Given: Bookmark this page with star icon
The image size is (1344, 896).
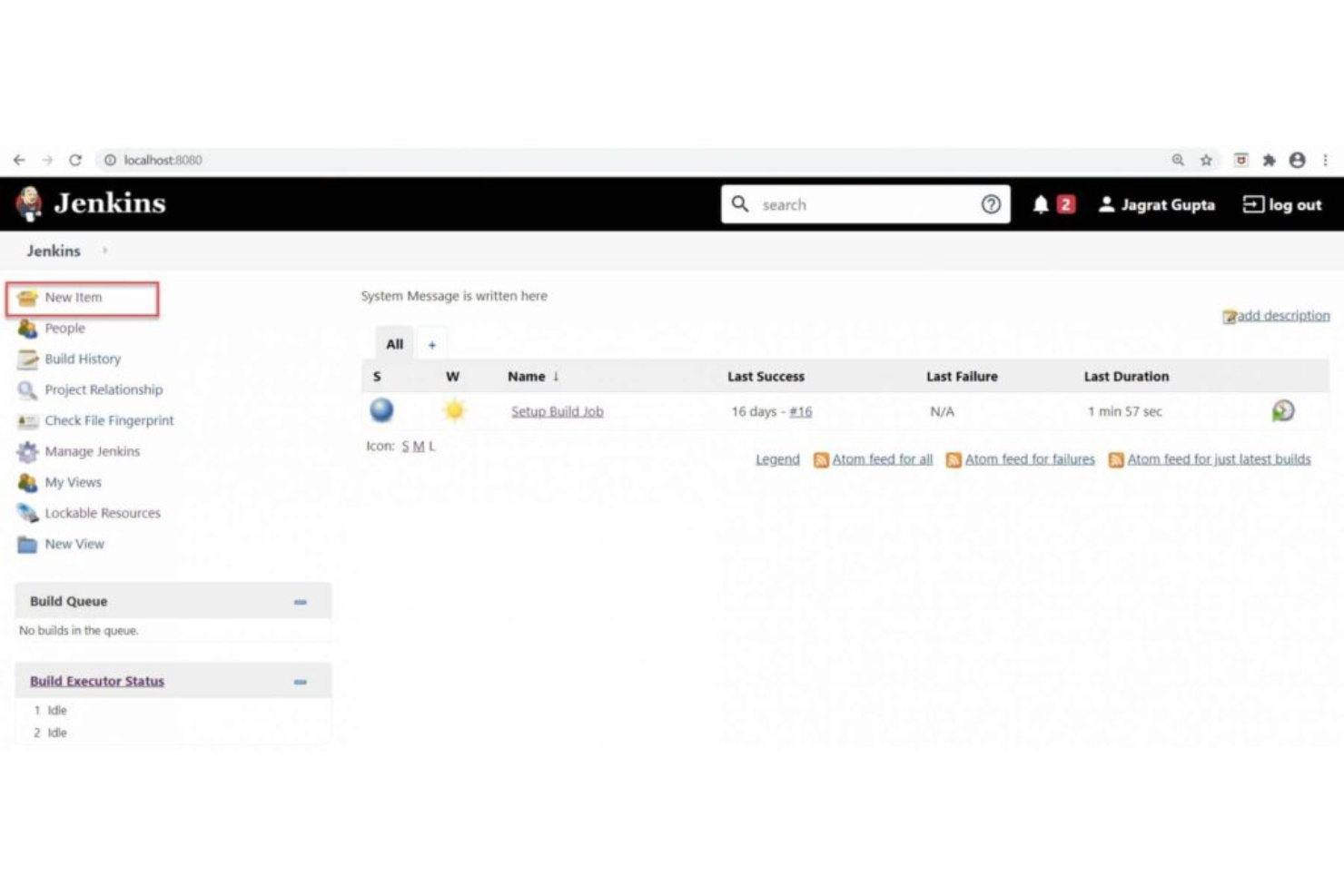Looking at the screenshot, I should tap(1206, 160).
